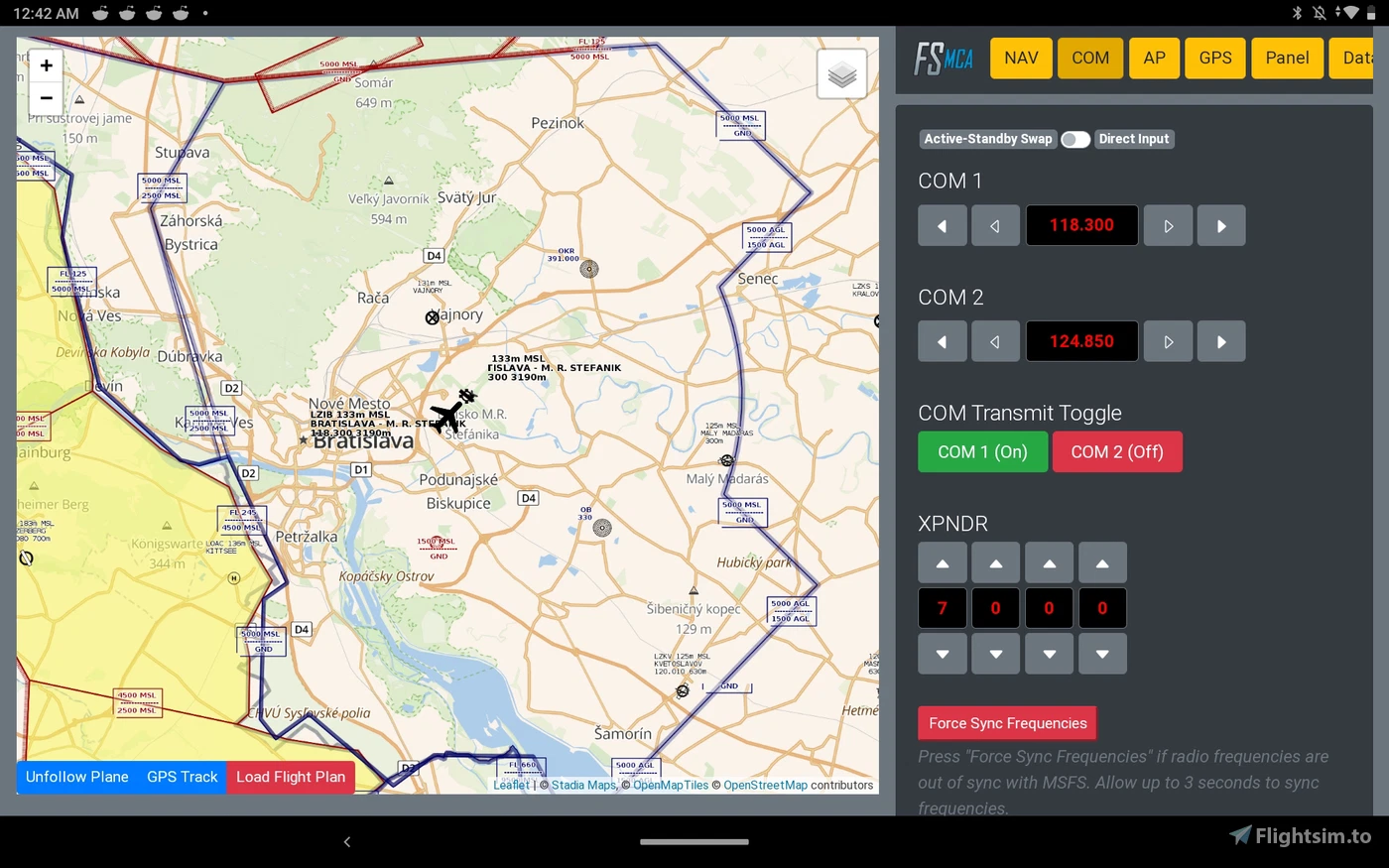This screenshot has height=868, width=1389.
Task: Tap the Bluetooth icon in the status bar
Action: click(x=1298, y=13)
